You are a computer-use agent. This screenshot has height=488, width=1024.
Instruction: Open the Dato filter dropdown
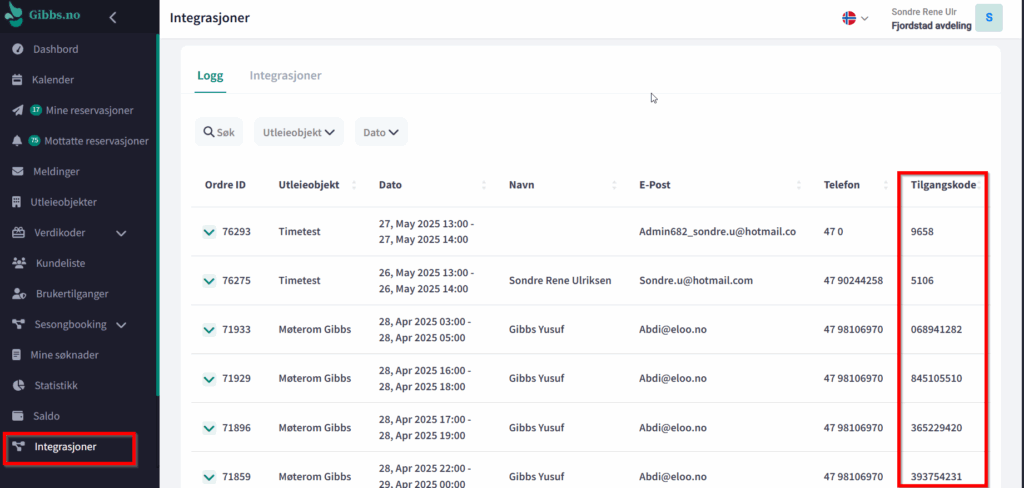381,132
